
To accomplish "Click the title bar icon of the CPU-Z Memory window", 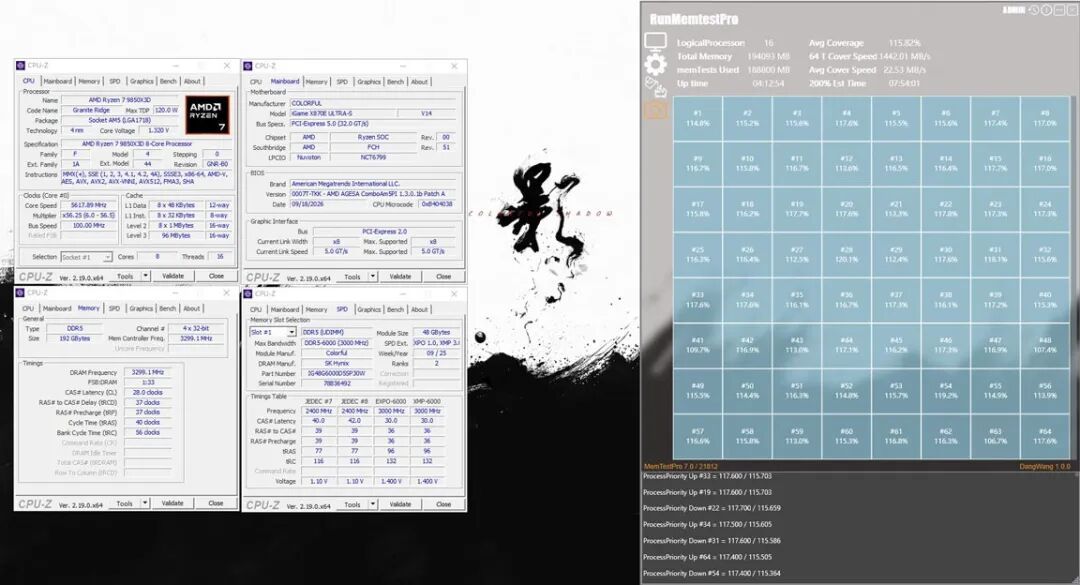I will tap(21, 293).
